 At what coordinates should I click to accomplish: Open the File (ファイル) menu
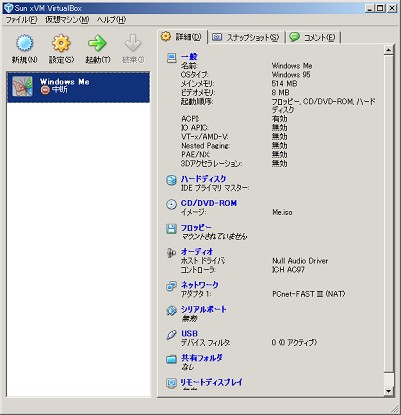[x=21, y=20]
